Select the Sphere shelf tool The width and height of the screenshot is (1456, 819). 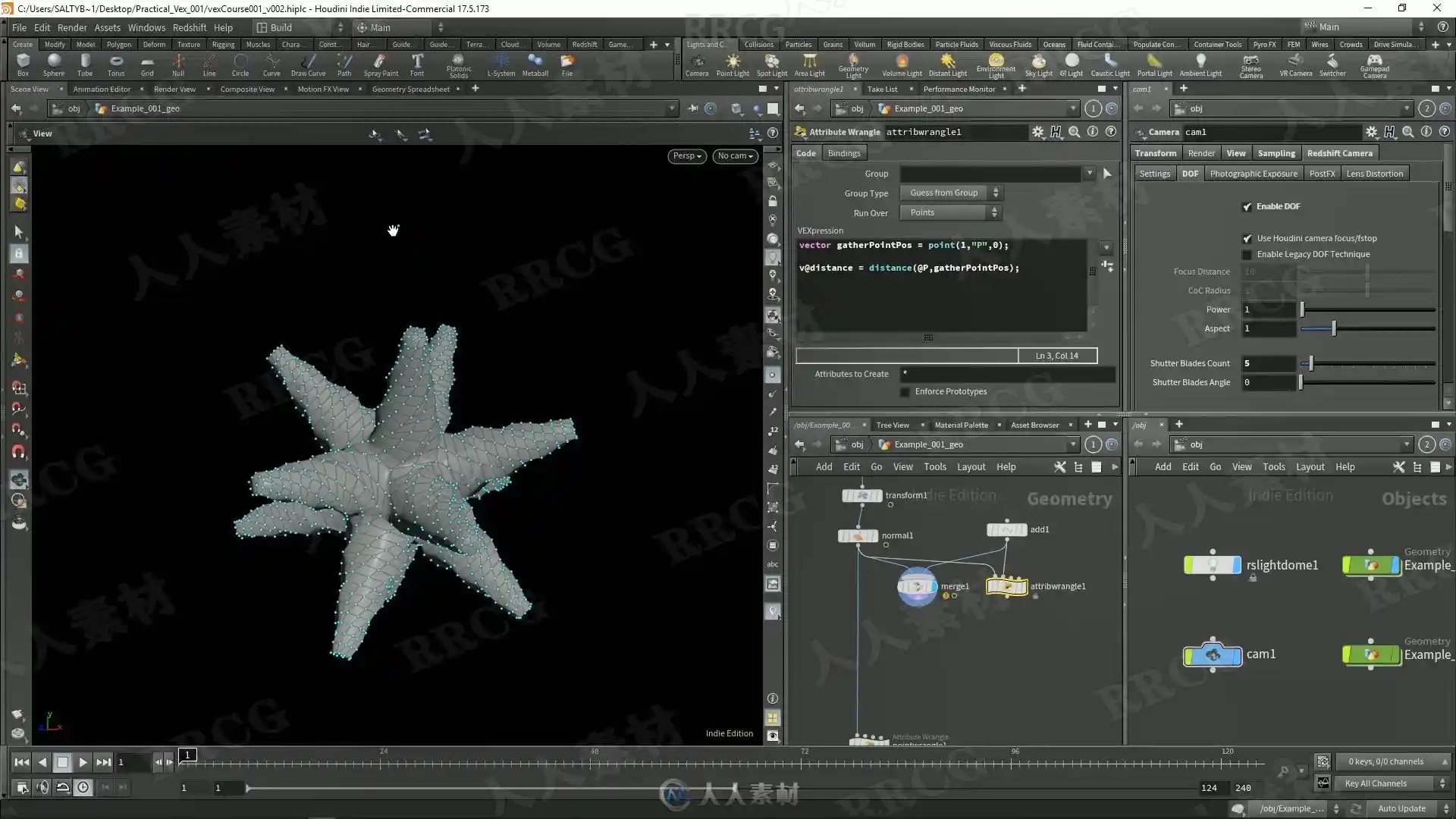(54, 65)
